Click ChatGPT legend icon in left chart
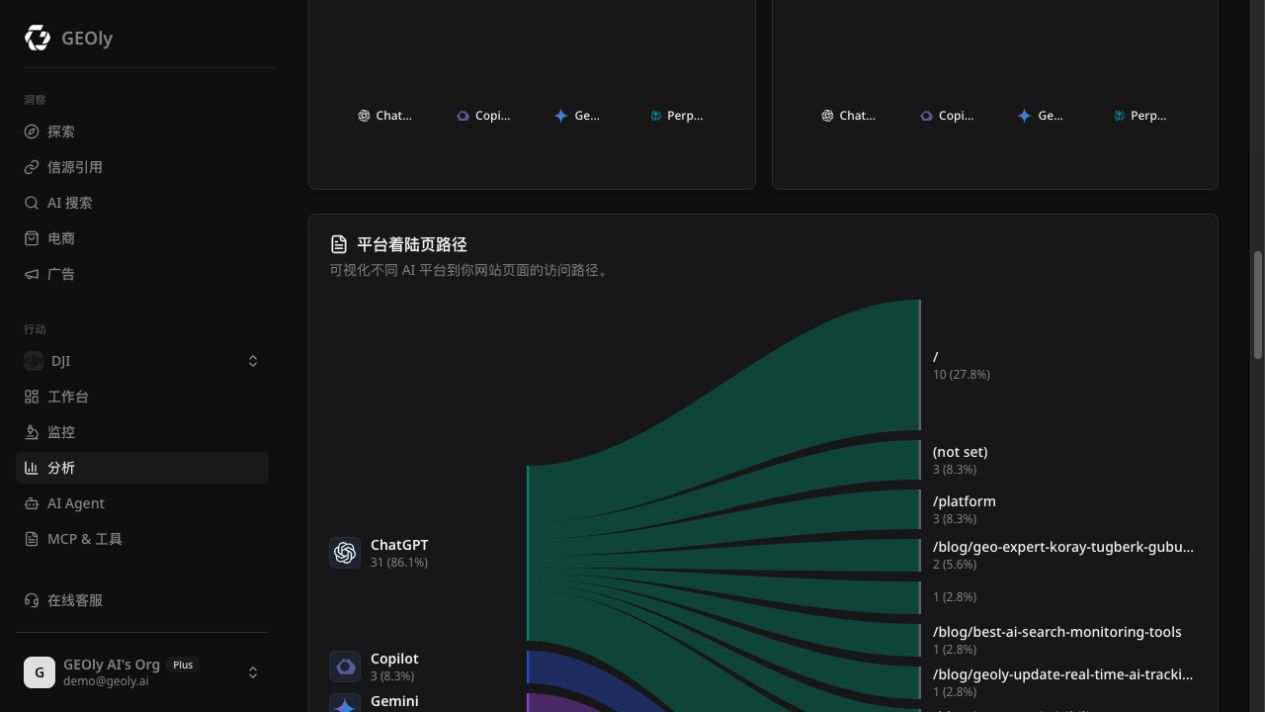This screenshot has width=1265, height=712. pyautogui.click(x=364, y=116)
